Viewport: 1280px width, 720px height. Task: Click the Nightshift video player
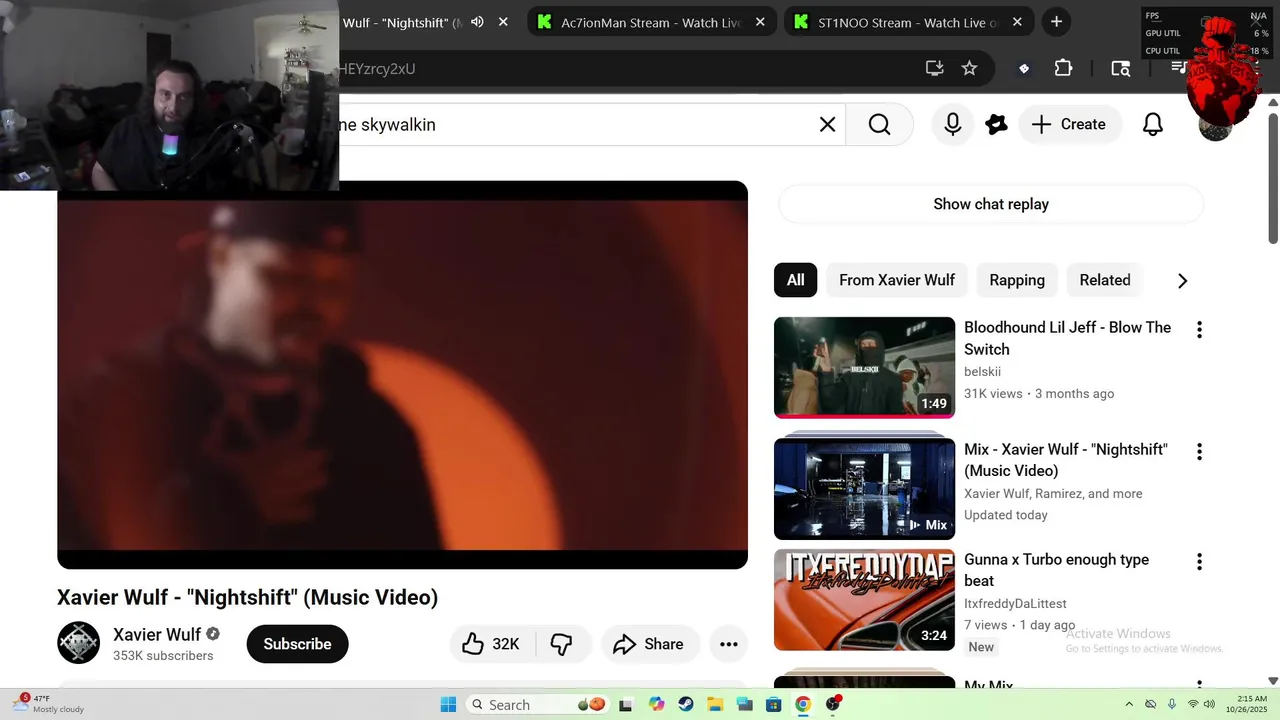[402, 375]
